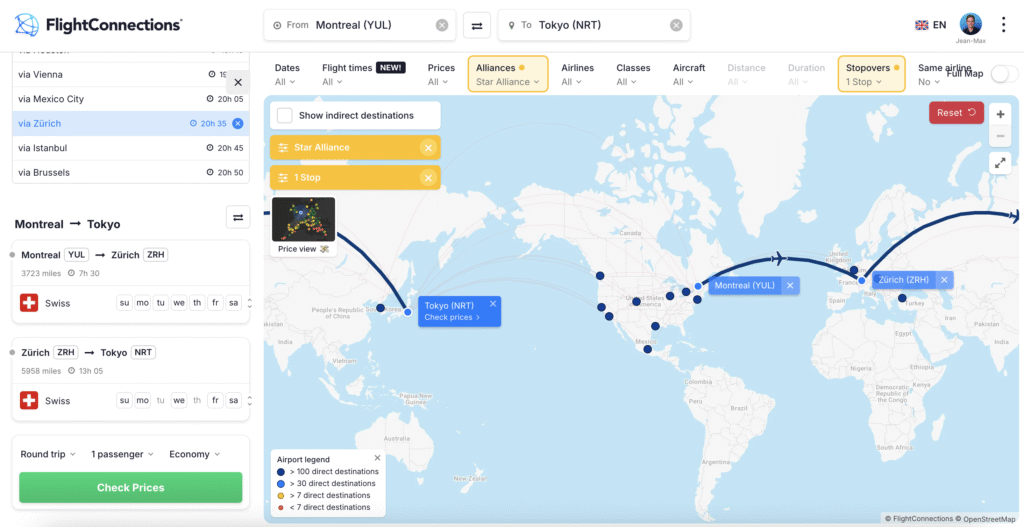
Task: Remove the Star Alliance filter tag
Action: (x=428, y=148)
